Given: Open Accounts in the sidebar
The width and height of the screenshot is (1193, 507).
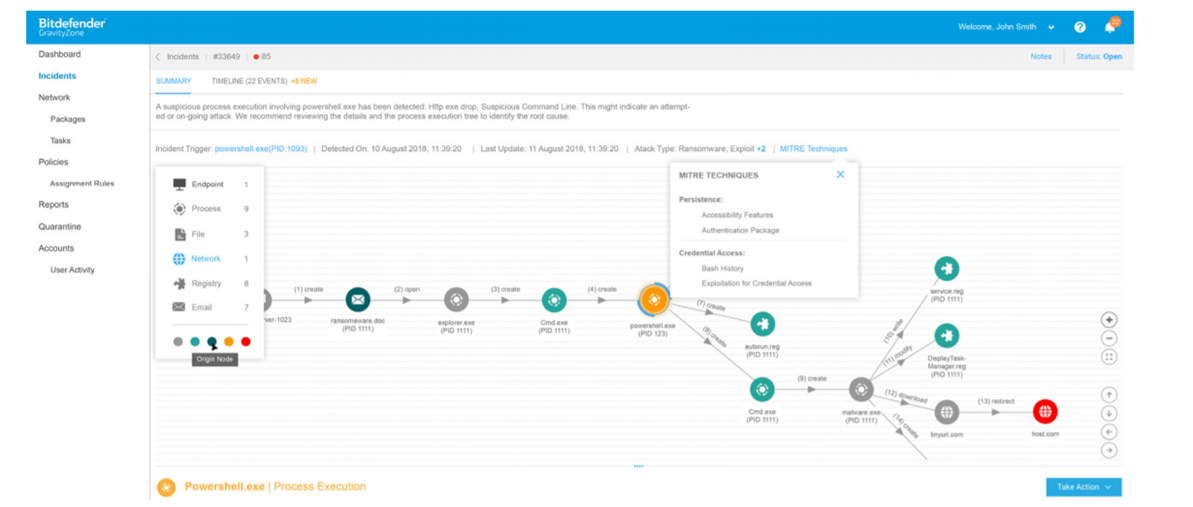Looking at the screenshot, I should [x=56, y=248].
